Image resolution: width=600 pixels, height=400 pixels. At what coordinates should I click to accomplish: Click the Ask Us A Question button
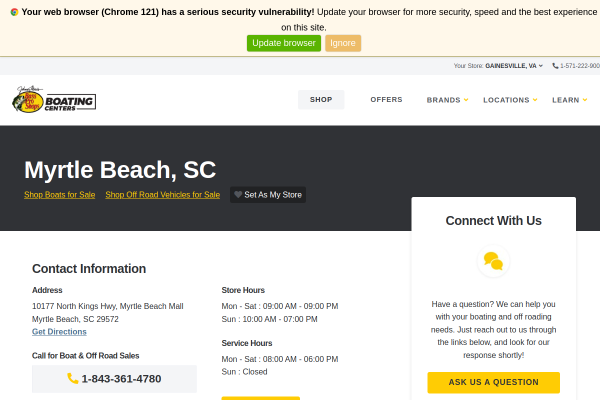point(493,382)
